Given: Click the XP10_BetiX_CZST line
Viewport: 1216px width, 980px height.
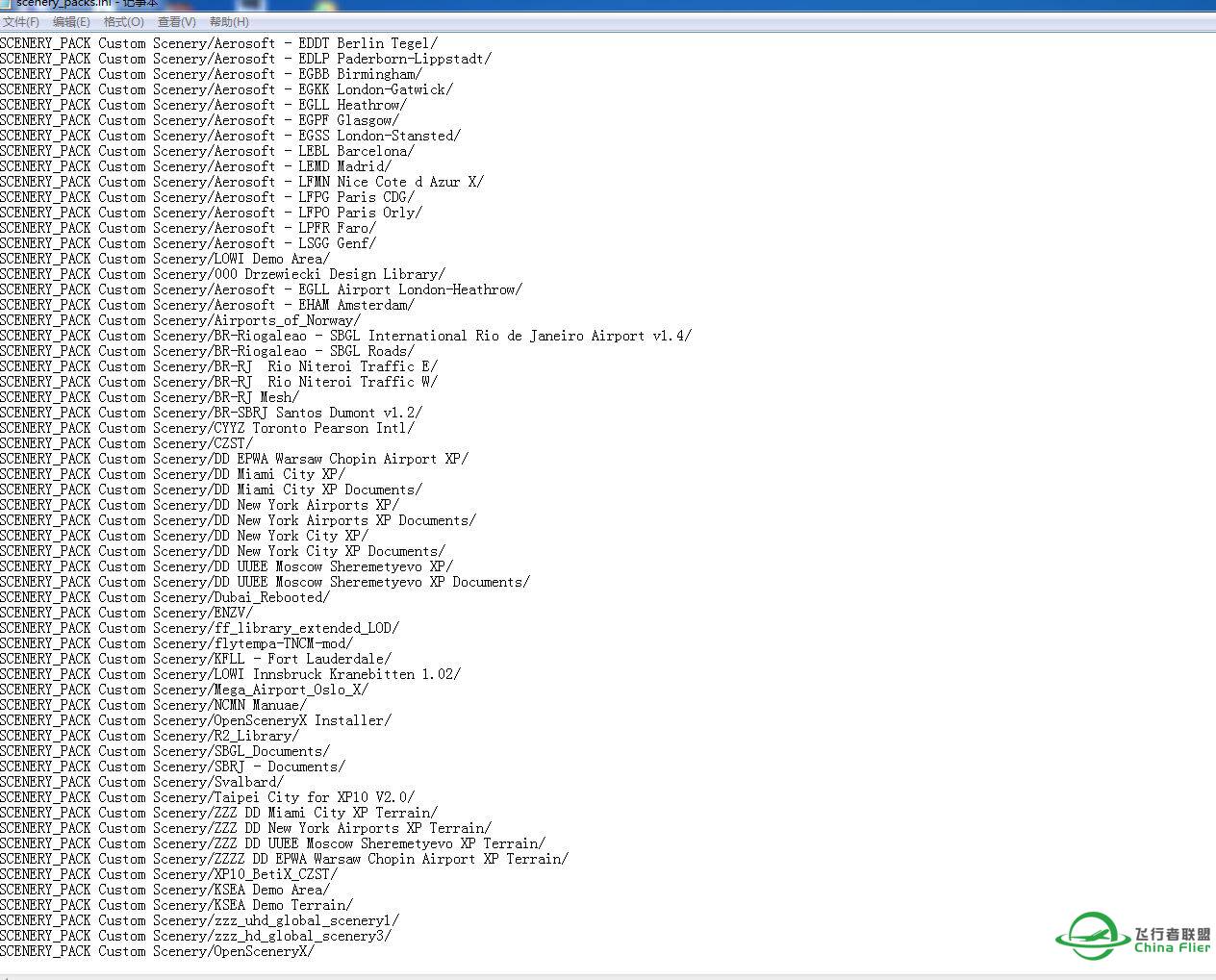Looking at the screenshot, I should [168, 874].
